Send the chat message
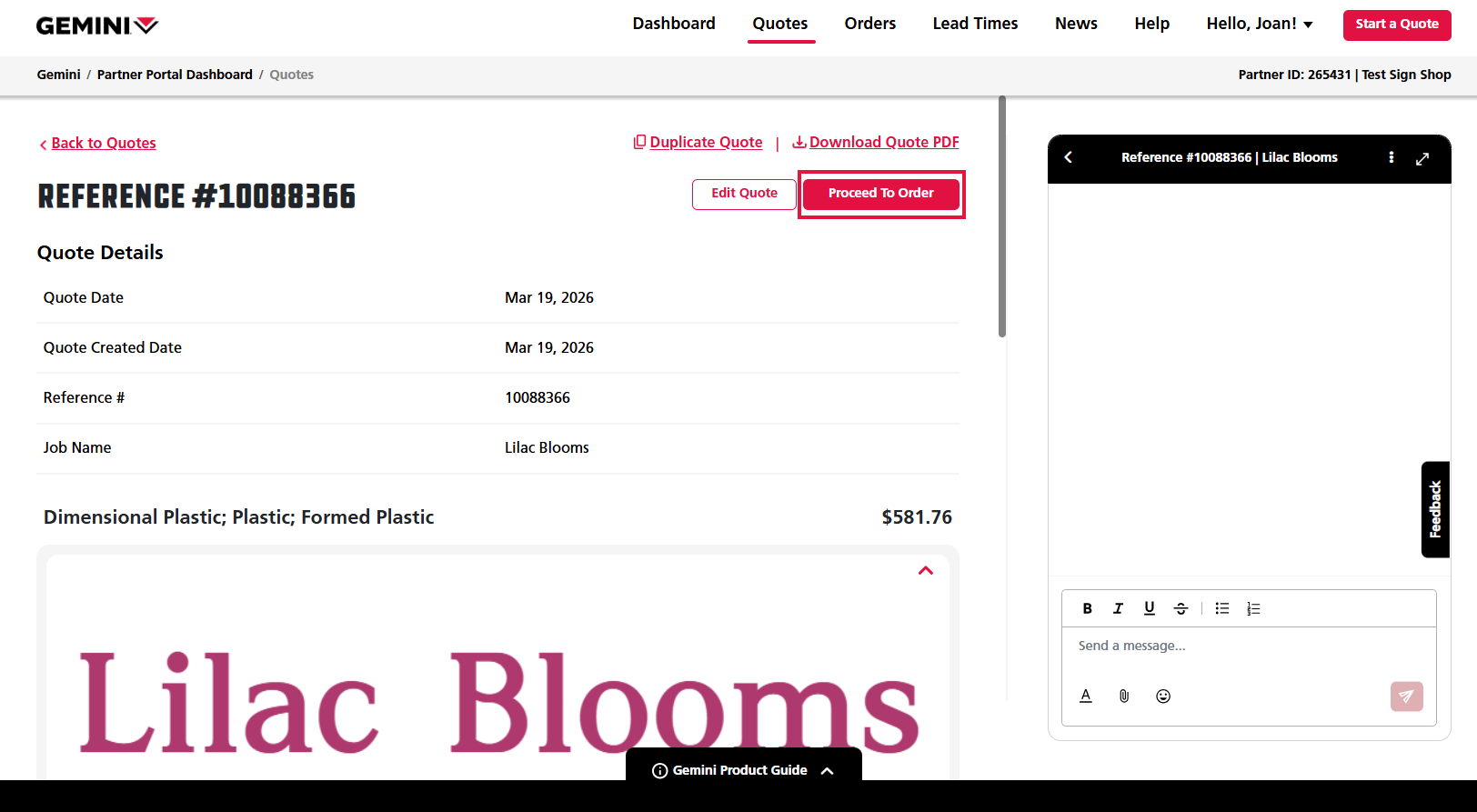Image resolution: width=1477 pixels, height=812 pixels. [x=1406, y=696]
